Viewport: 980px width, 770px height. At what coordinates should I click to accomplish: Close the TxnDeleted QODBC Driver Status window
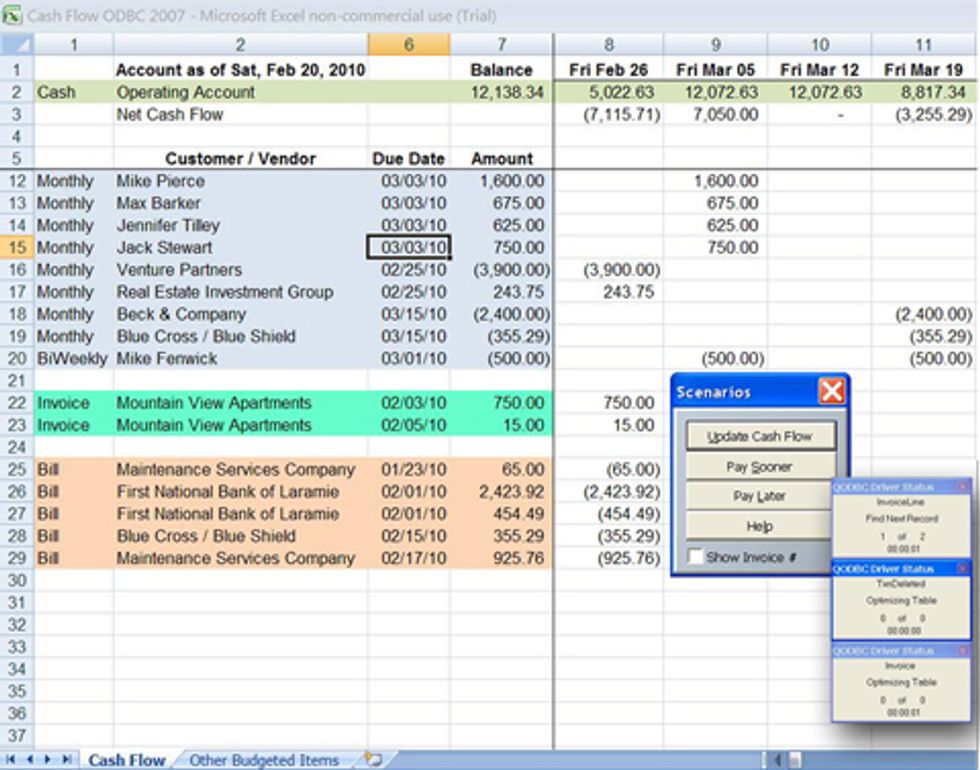(963, 568)
